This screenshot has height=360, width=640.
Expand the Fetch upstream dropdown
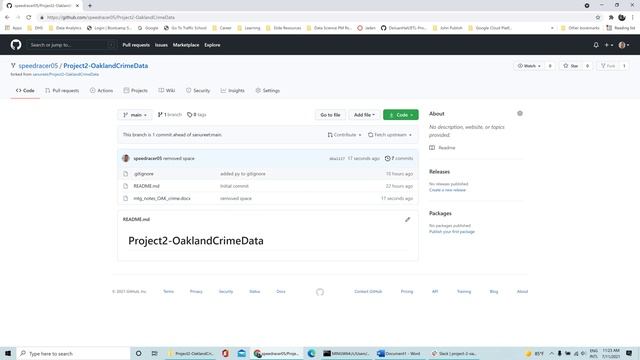390,135
